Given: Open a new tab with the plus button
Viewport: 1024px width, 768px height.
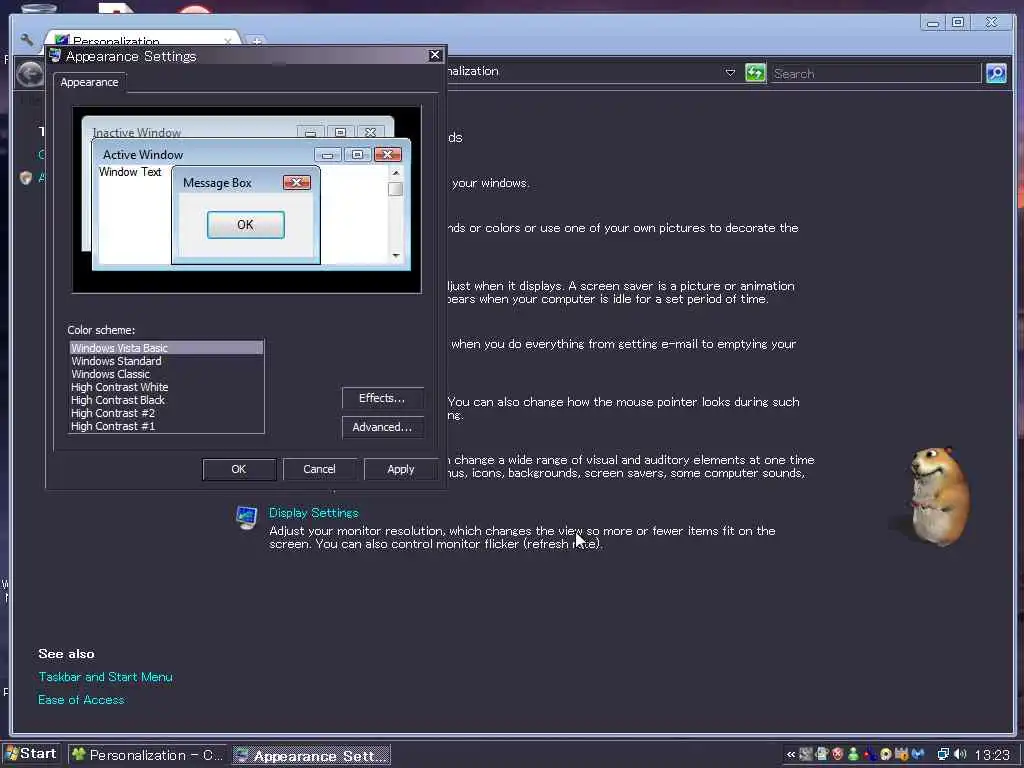Looking at the screenshot, I should coord(257,42).
